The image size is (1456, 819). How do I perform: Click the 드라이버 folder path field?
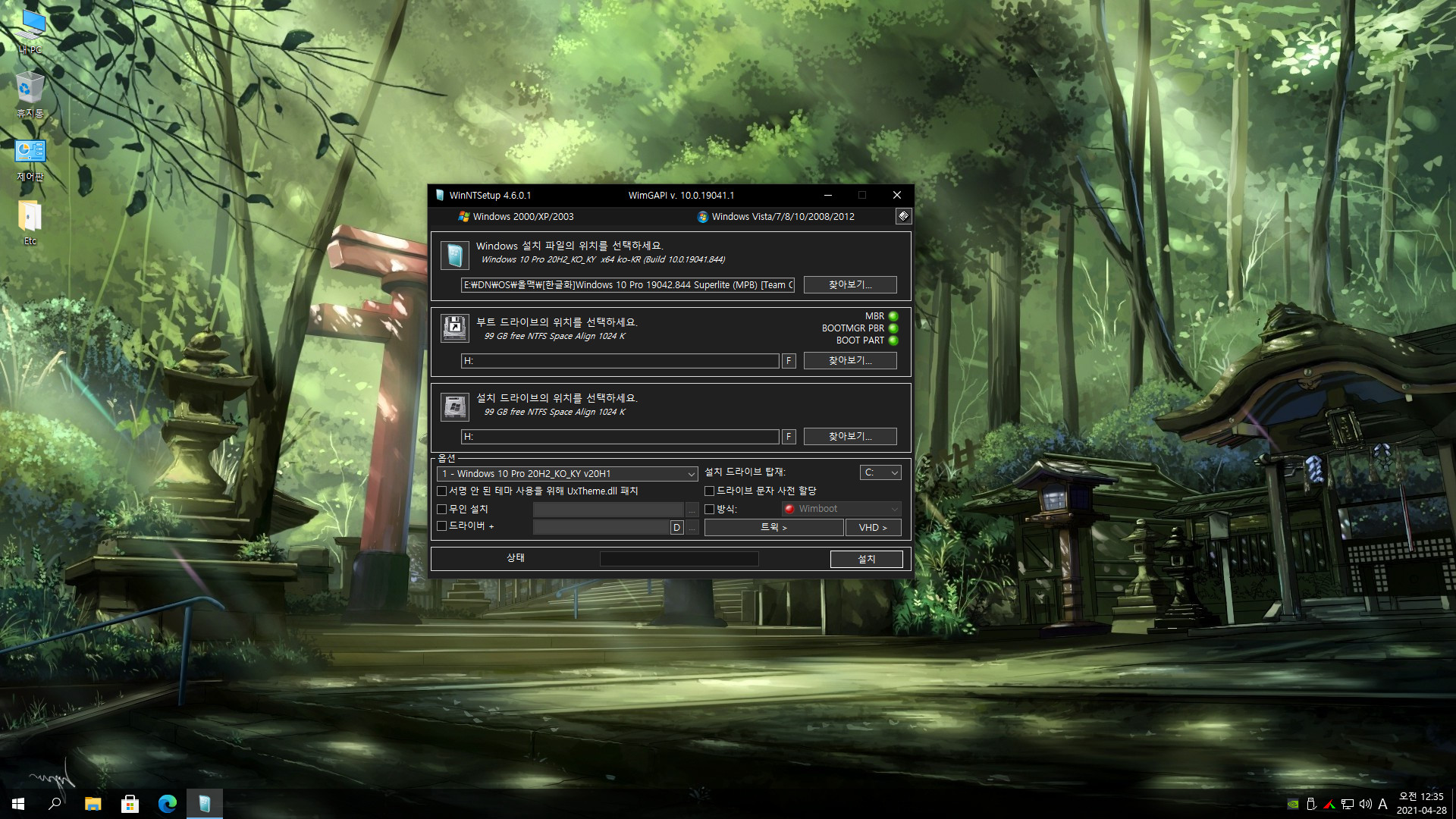pyautogui.click(x=601, y=528)
